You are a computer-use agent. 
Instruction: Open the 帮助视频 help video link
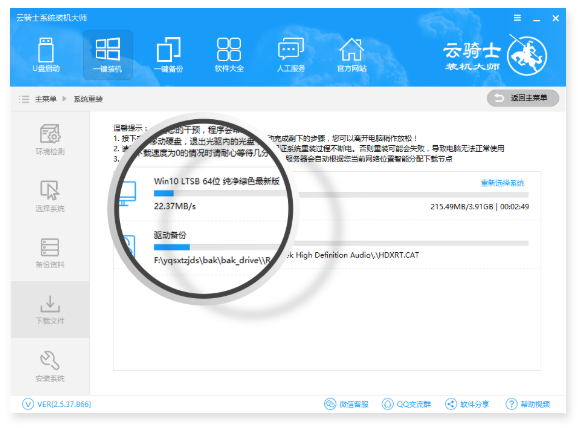pos(535,404)
